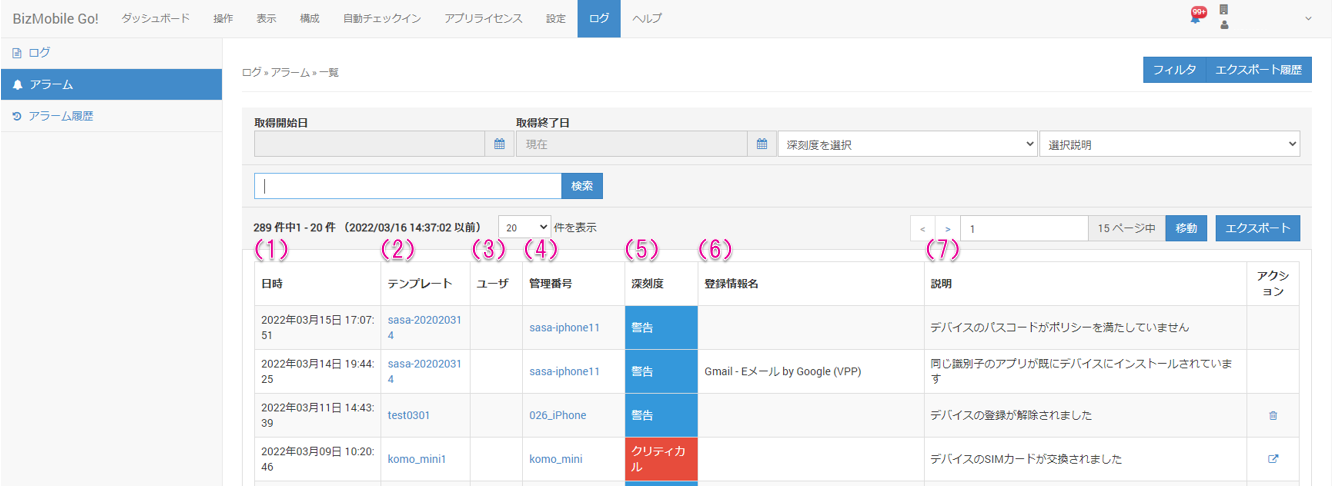
Task: Change items-per-page dropdown showing 20
Action: [x=524, y=227]
